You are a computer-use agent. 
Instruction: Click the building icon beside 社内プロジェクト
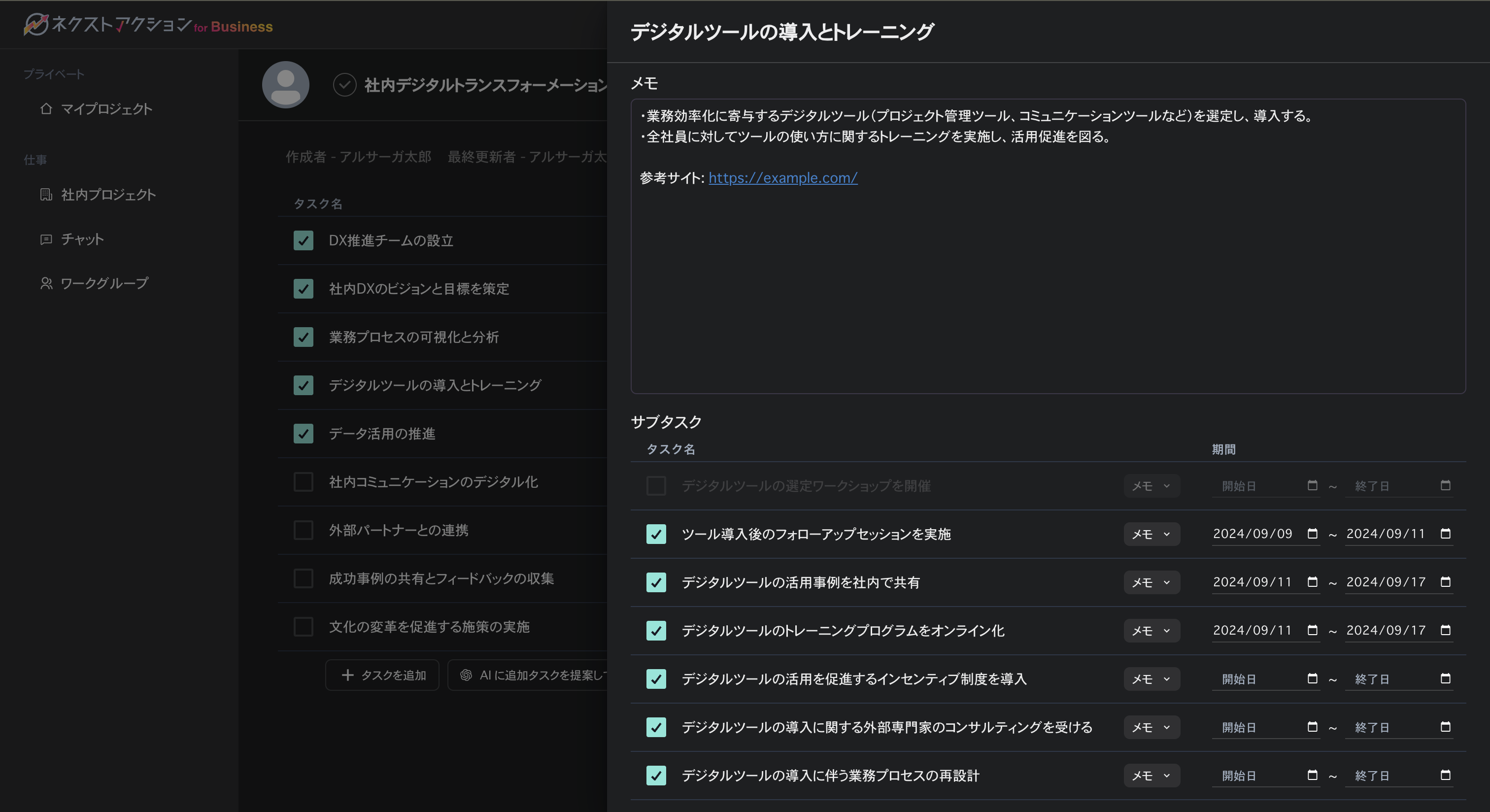[x=46, y=194]
